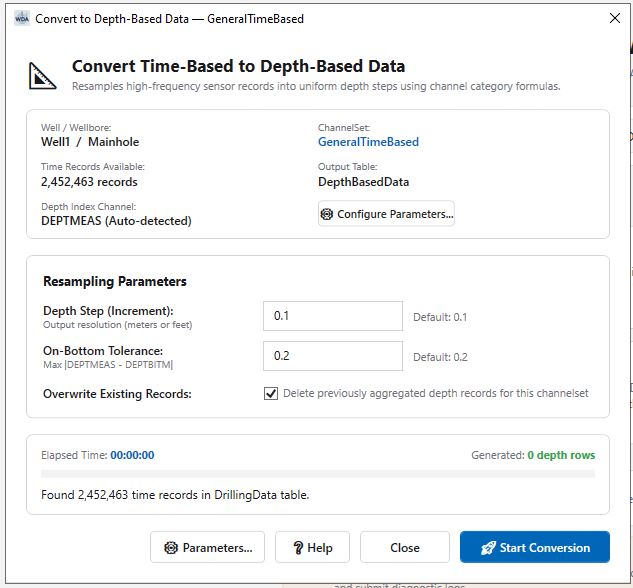Focus the Depth Step increment field
This screenshot has height=588, width=633.
click(x=333, y=316)
